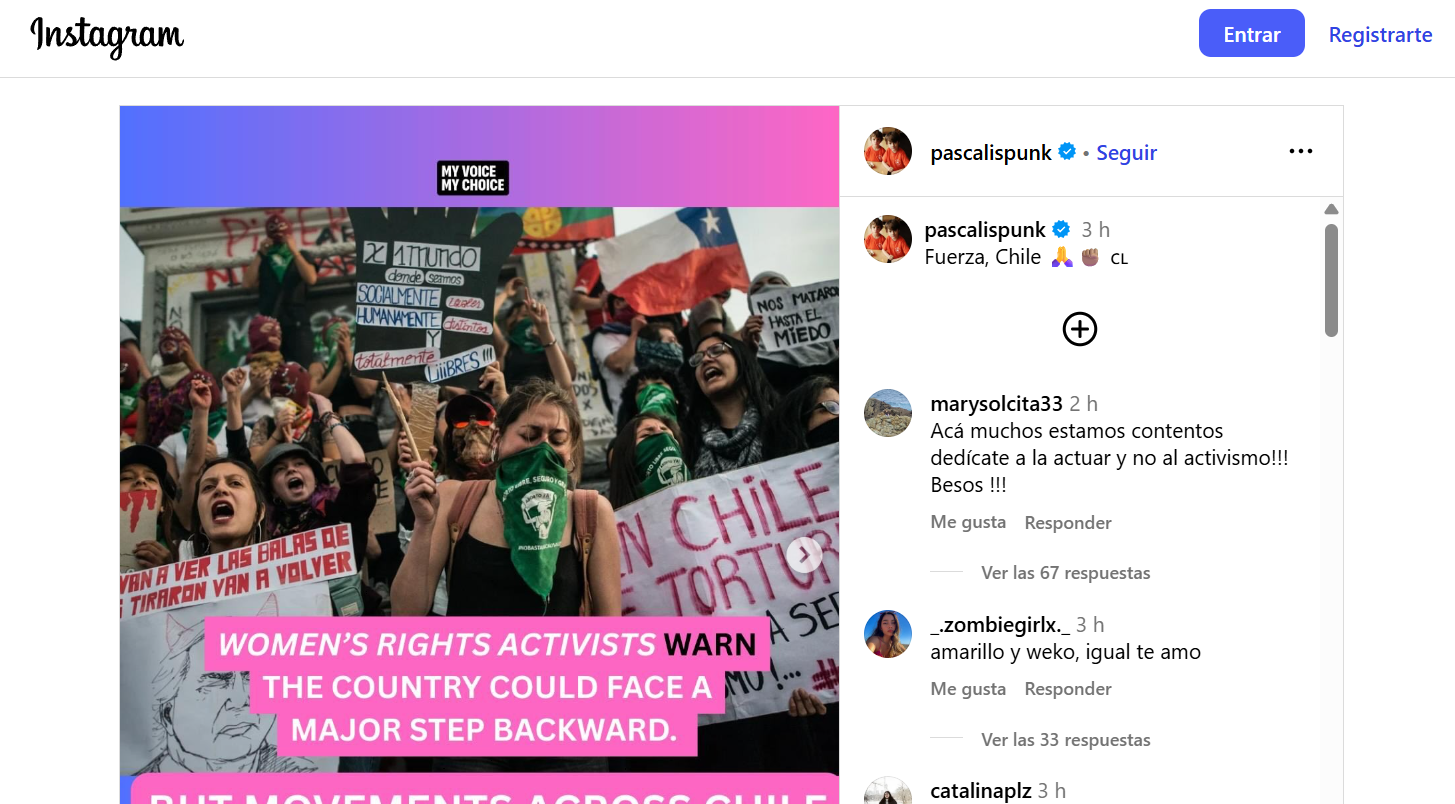Viewport: 1455px width, 804px height.
Task: Open the Instagram logo home link
Action: pyautogui.click(x=107, y=36)
